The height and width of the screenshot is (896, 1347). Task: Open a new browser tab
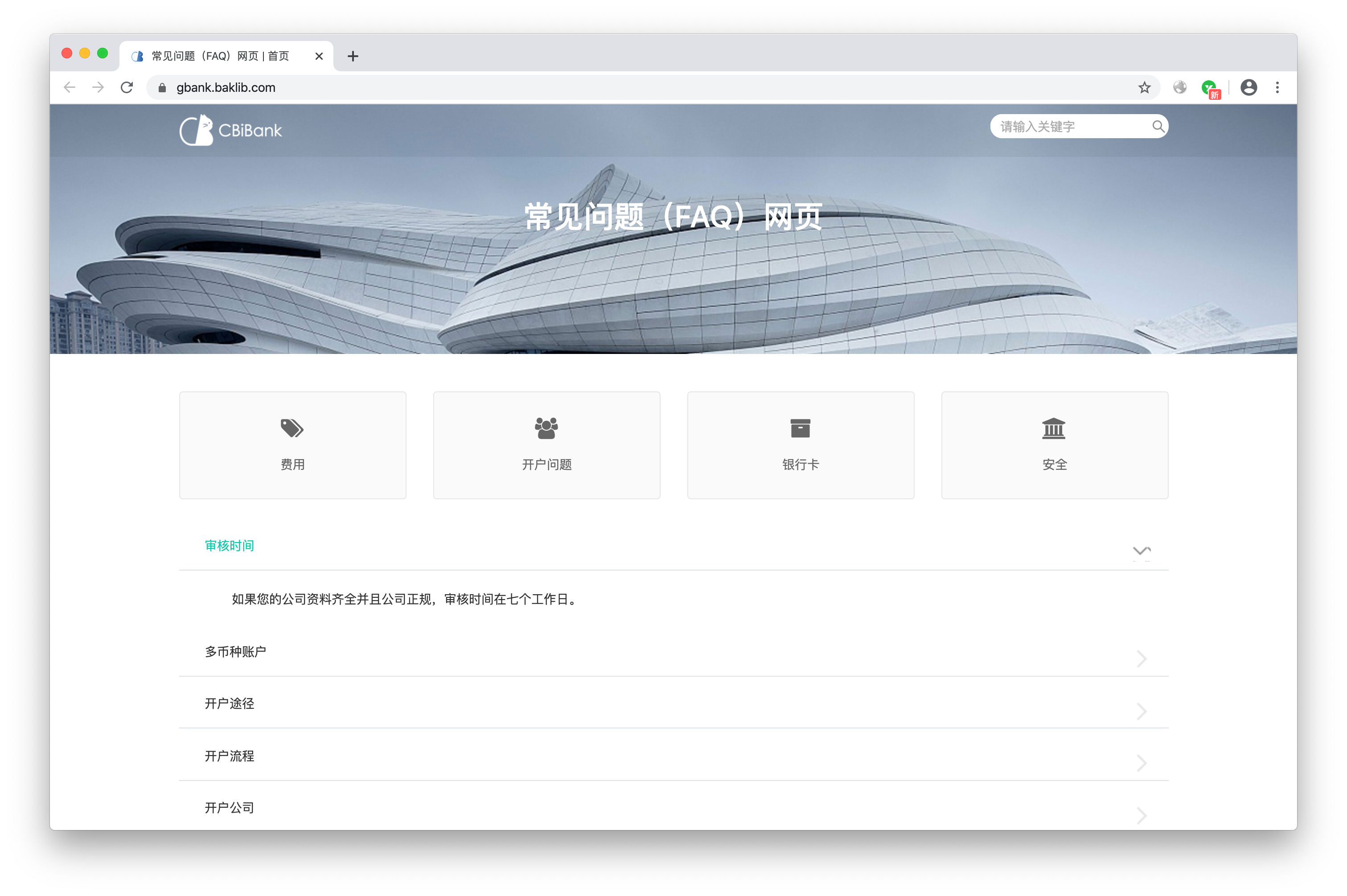[x=353, y=56]
